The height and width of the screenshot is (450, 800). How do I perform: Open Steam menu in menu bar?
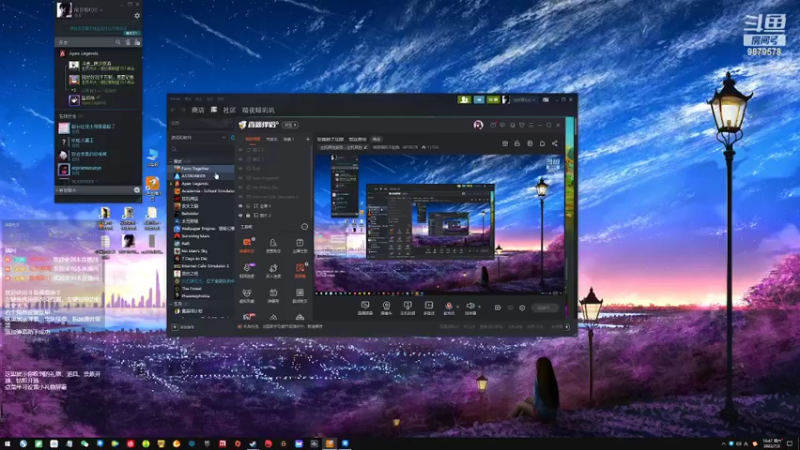pos(175,99)
